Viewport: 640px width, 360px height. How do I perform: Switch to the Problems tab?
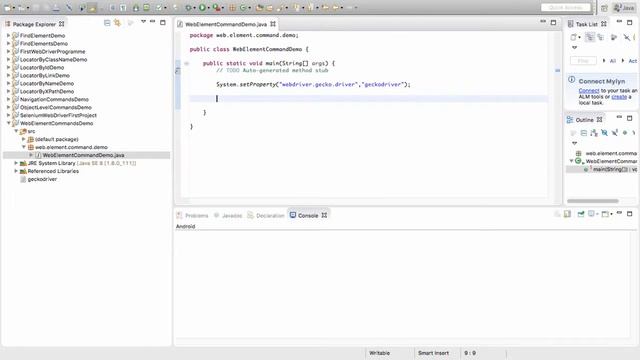pos(192,215)
